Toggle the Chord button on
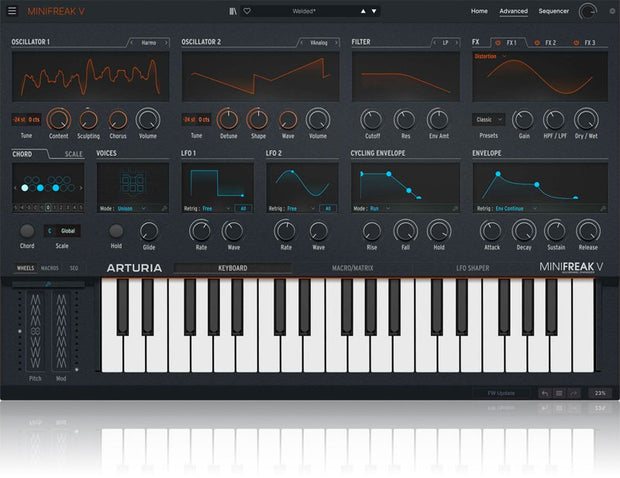The width and height of the screenshot is (620, 478). click(27, 231)
